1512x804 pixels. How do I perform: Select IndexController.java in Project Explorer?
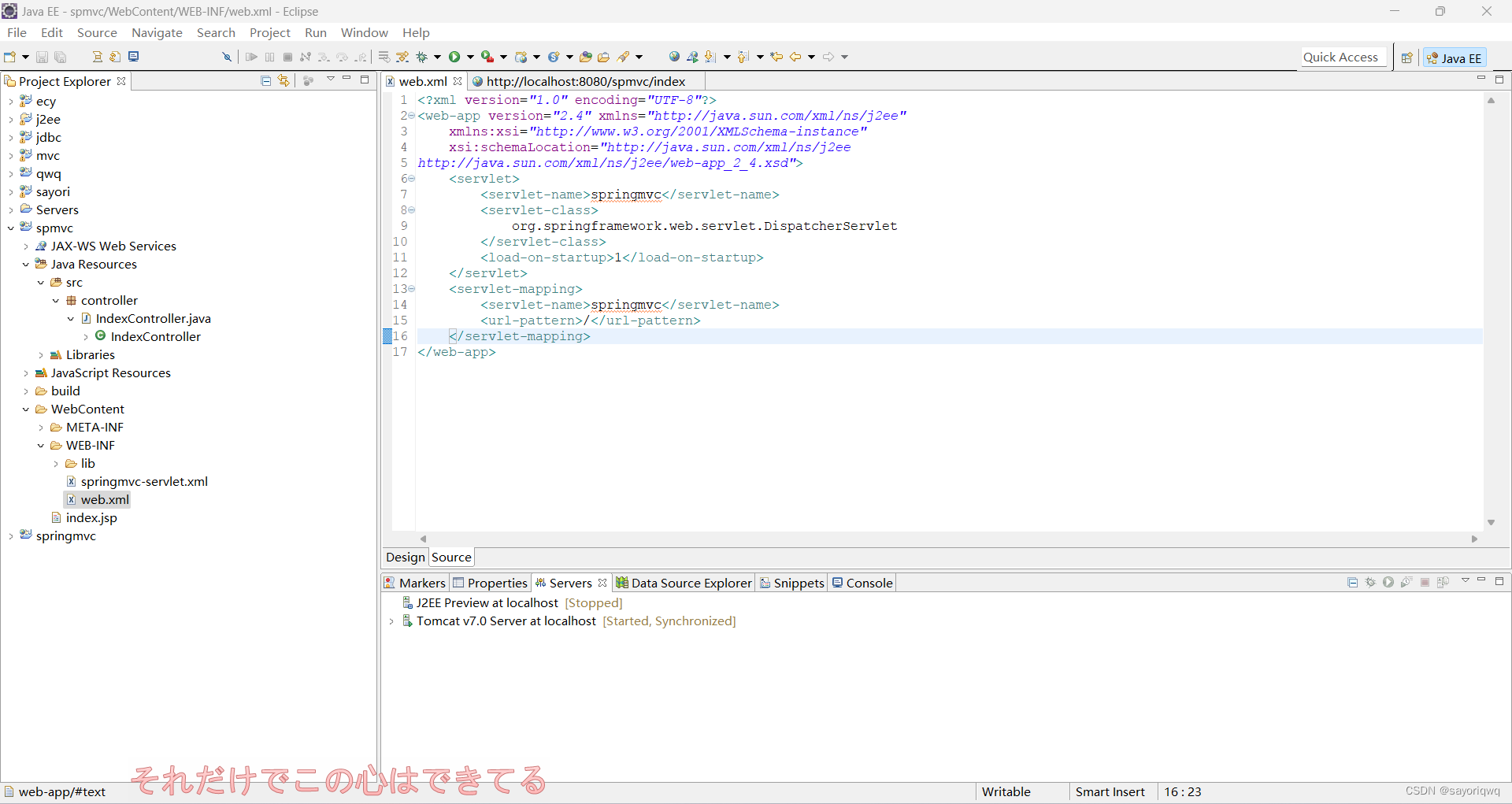(x=153, y=319)
